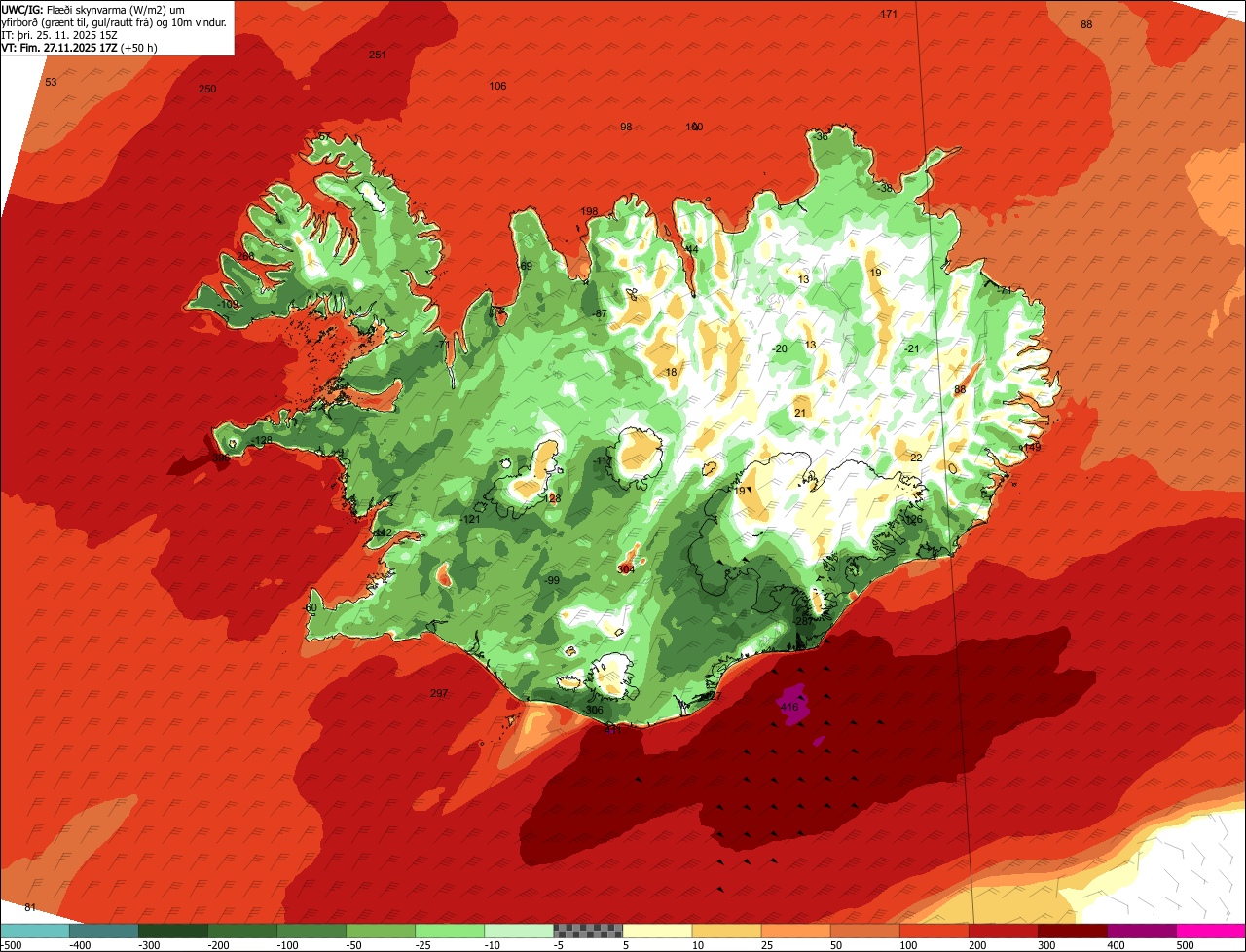Click the 98 value north of Iceland

click(626, 127)
